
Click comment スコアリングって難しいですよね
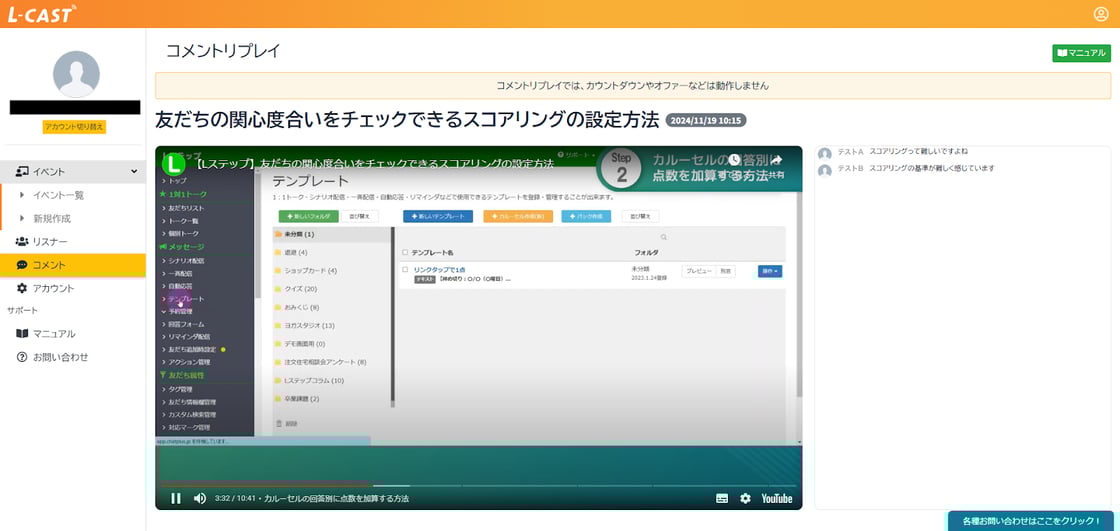click(919, 152)
